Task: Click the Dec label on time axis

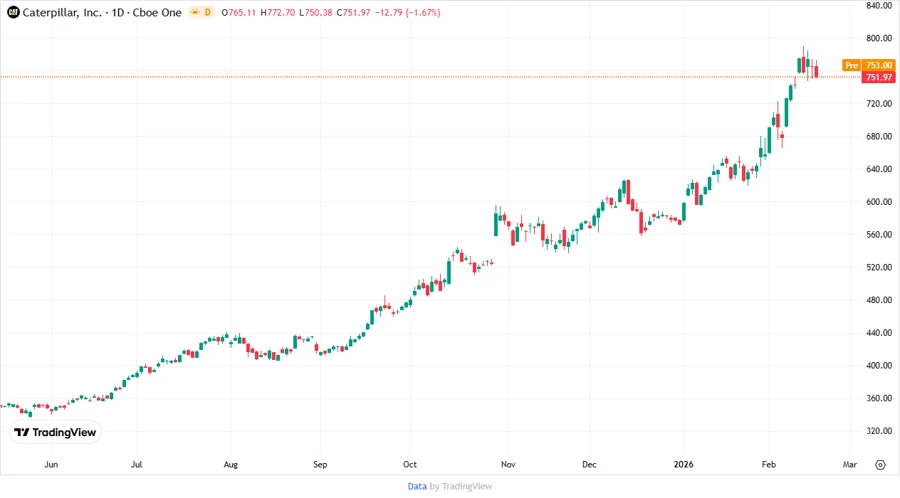Action: point(589,464)
